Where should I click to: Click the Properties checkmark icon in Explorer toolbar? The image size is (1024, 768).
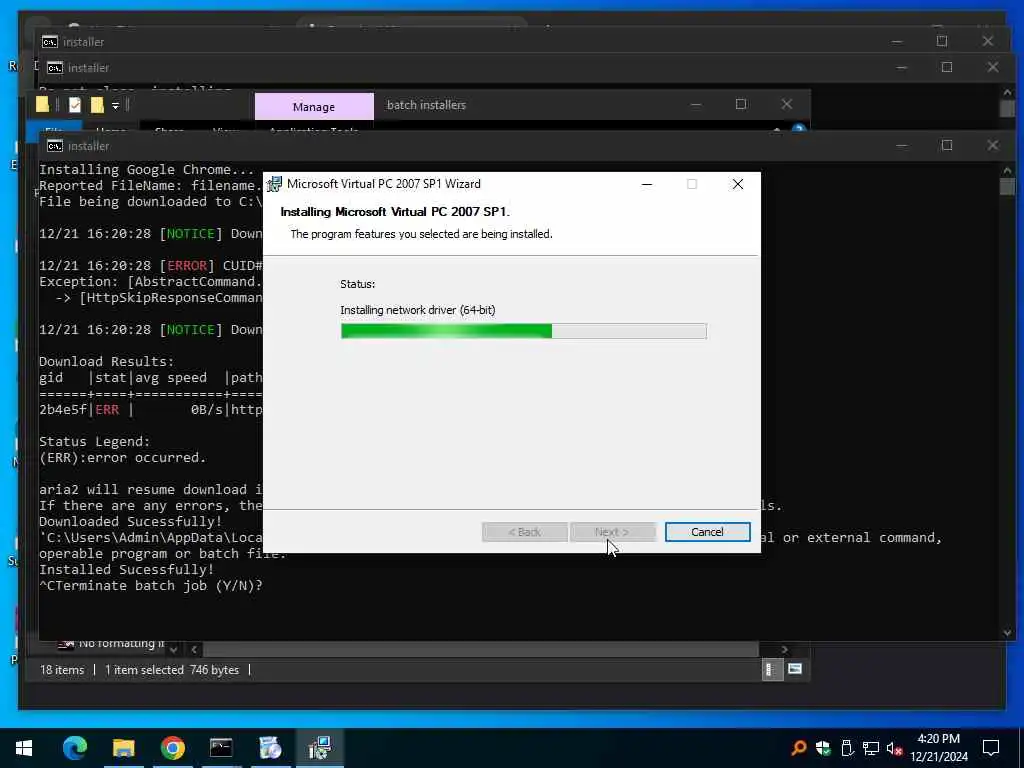(75, 104)
